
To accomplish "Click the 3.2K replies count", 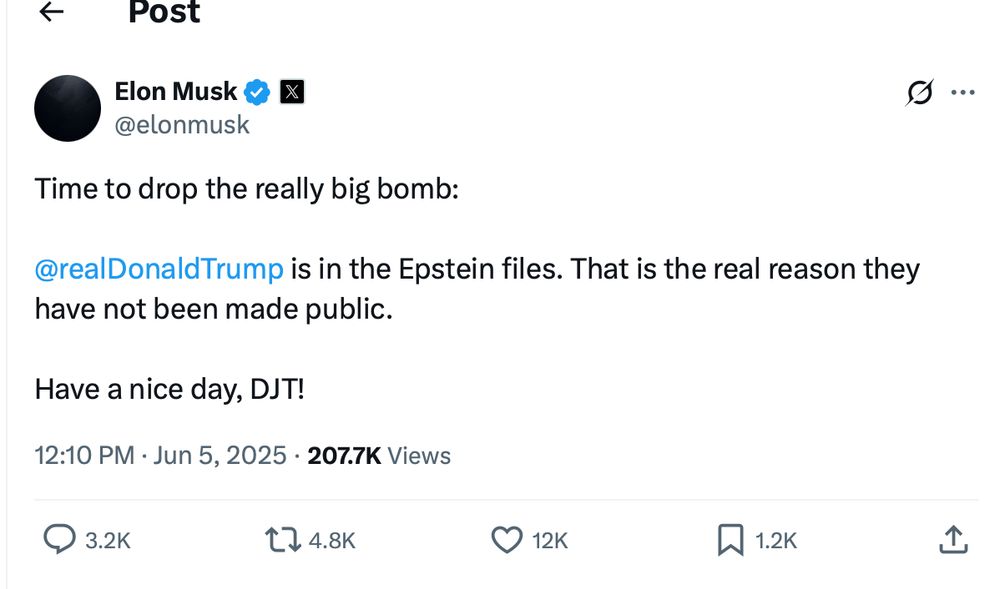I will coord(106,539).
